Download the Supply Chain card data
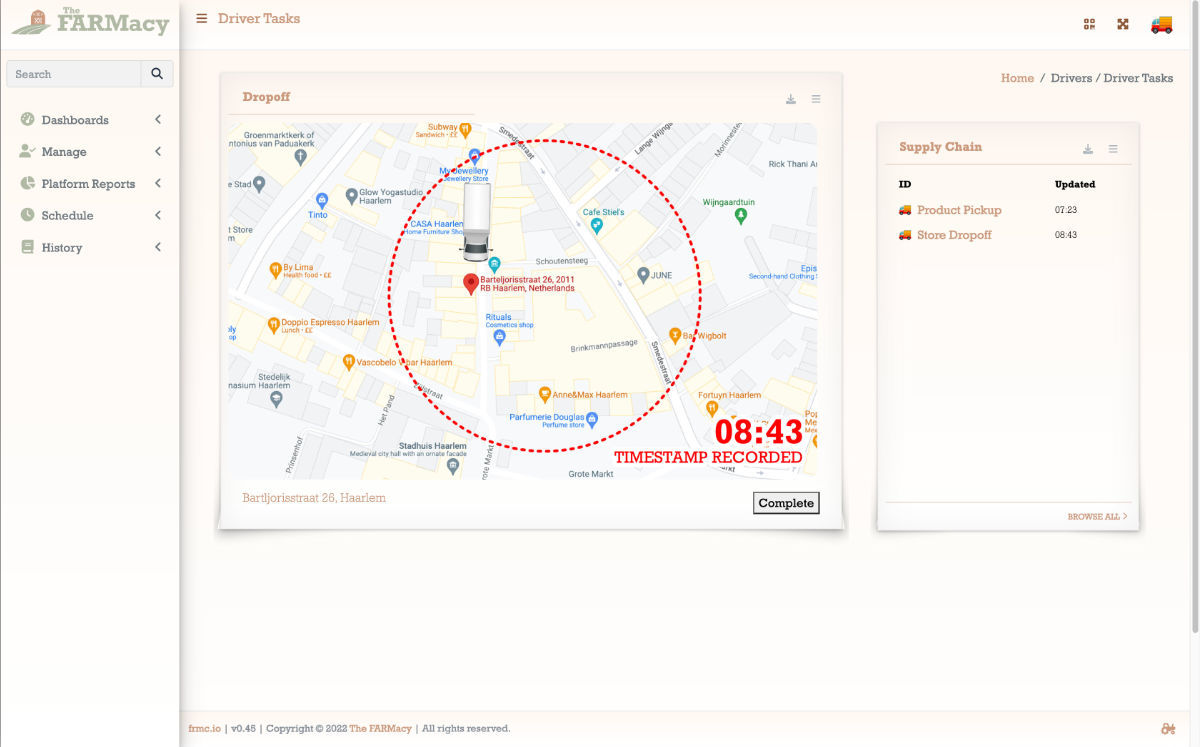The image size is (1200, 747). [1088, 149]
